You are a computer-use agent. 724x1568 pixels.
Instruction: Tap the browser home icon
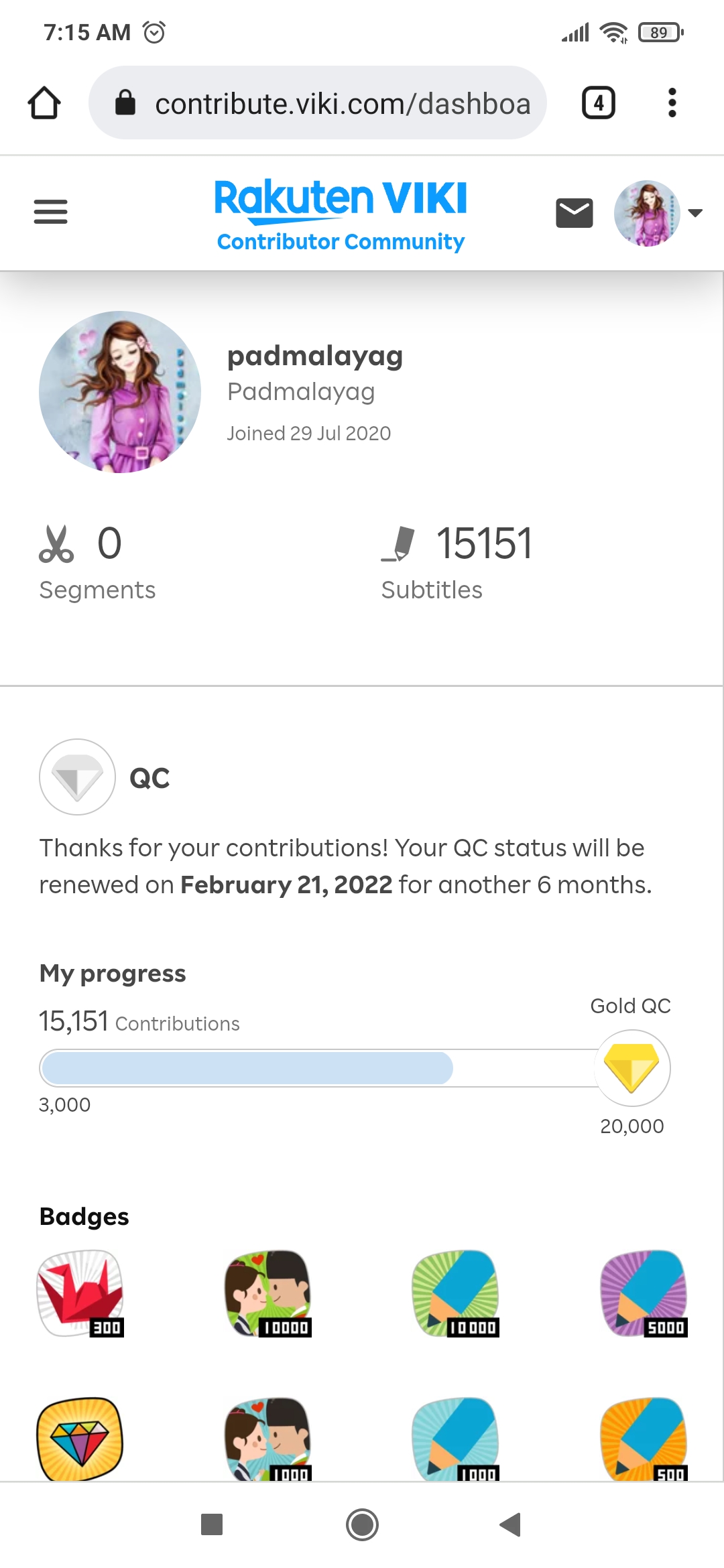[x=44, y=103]
